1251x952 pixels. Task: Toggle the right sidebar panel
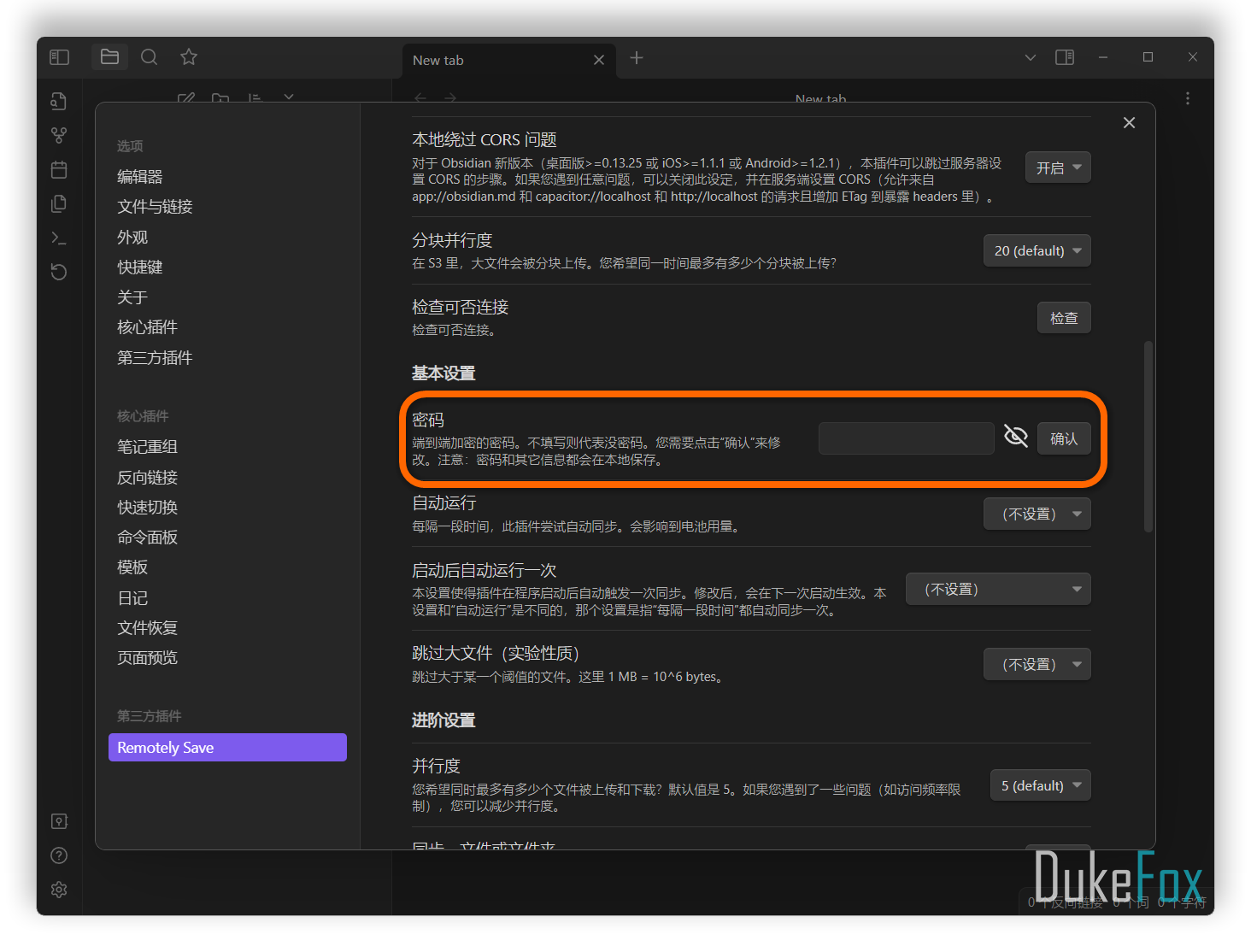pyautogui.click(x=1065, y=57)
